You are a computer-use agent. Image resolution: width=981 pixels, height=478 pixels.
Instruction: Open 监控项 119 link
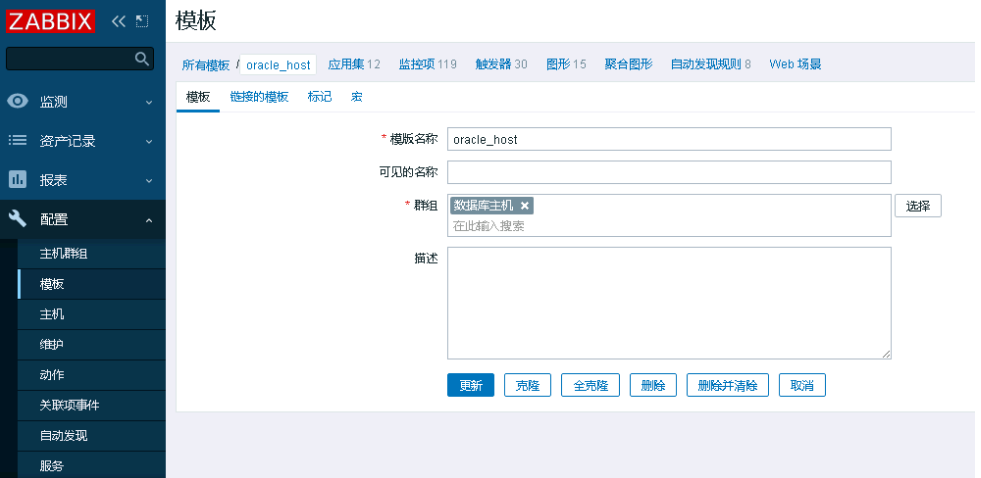(x=428, y=64)
